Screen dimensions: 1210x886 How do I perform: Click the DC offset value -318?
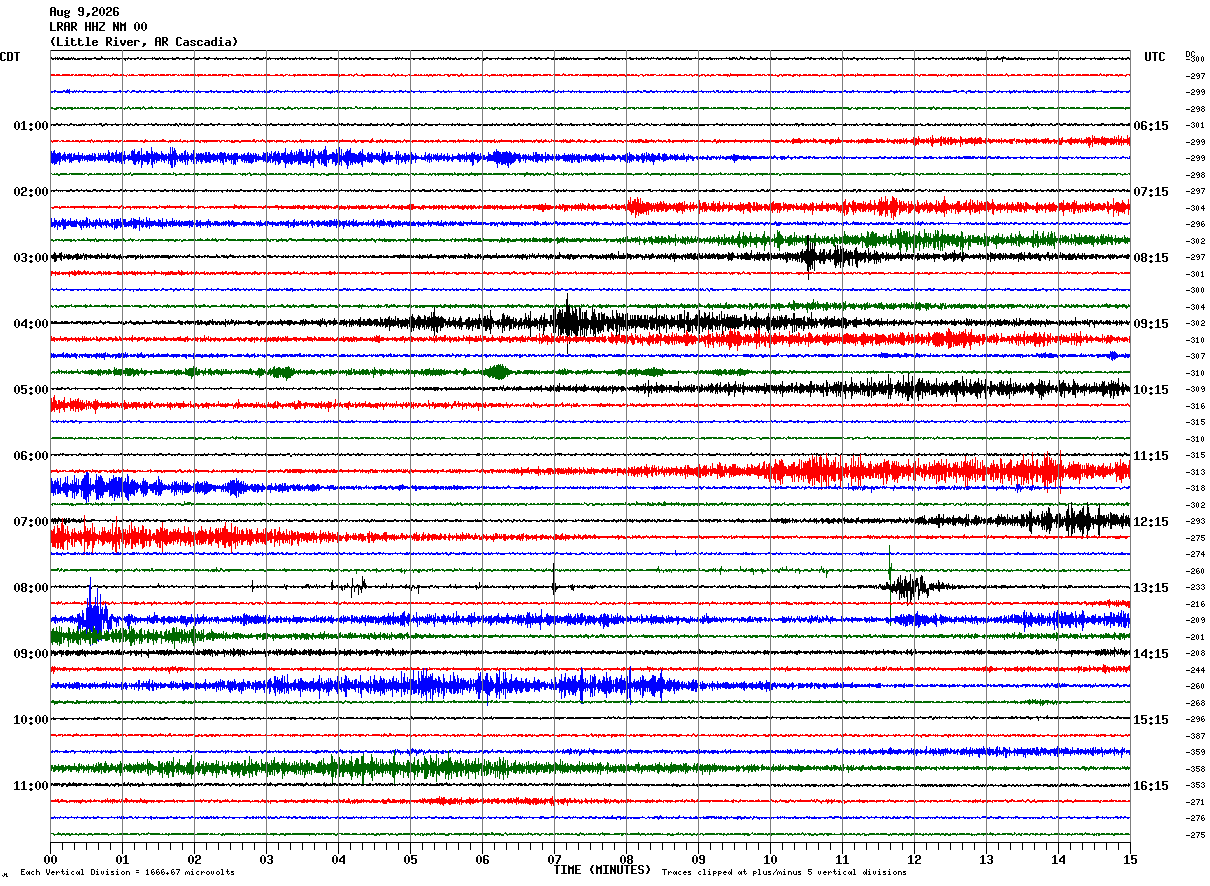(1195, 488)
